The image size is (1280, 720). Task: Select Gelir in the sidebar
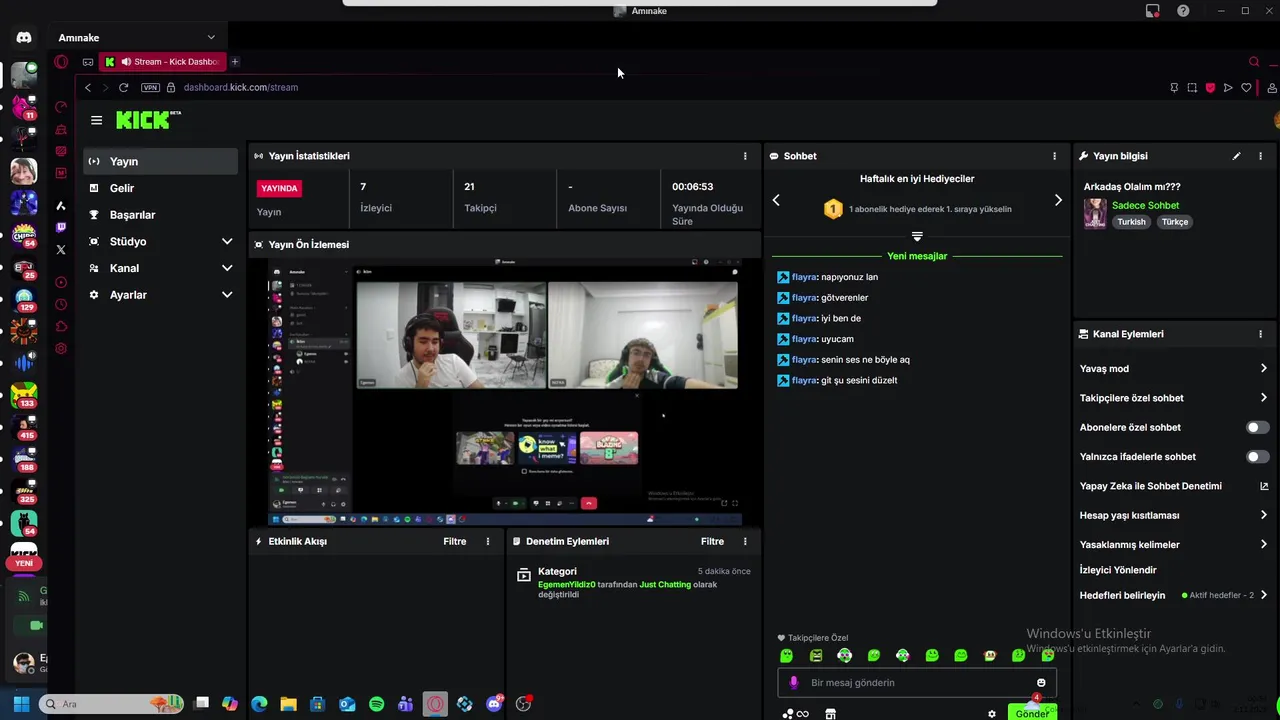pos(161,188)
